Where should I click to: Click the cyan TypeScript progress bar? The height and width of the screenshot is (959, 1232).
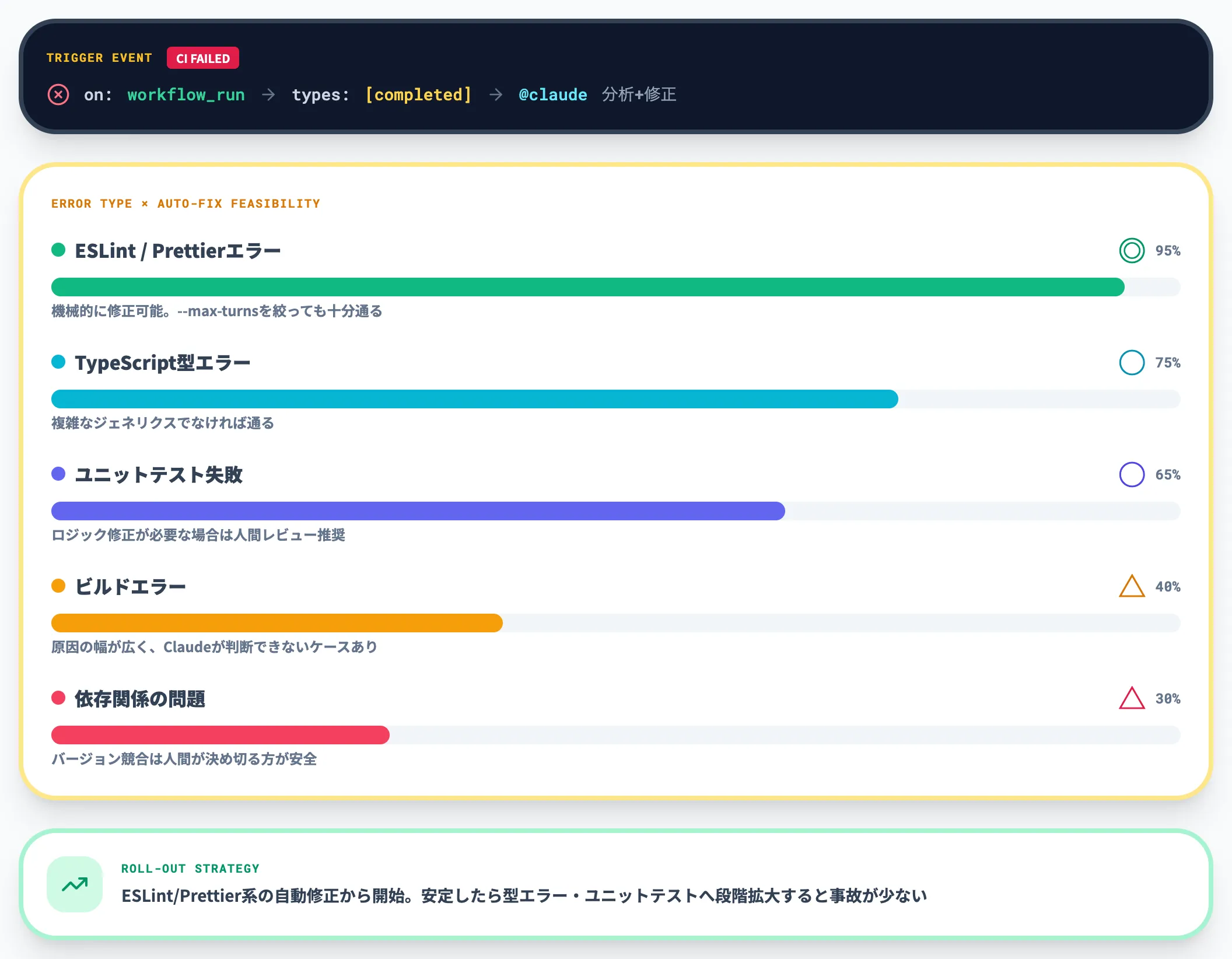475,399
